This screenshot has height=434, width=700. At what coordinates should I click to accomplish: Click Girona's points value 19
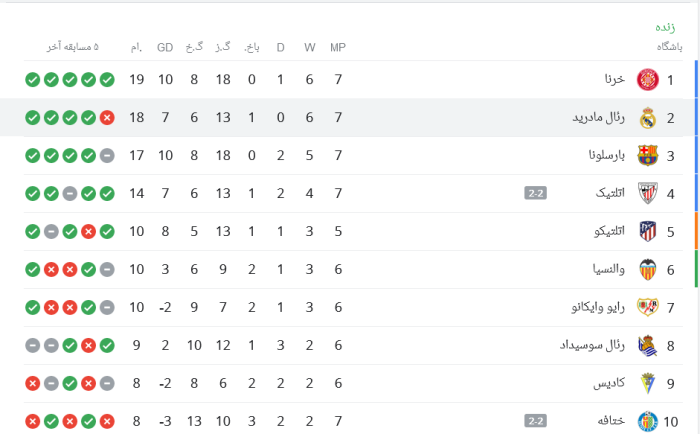137,79
